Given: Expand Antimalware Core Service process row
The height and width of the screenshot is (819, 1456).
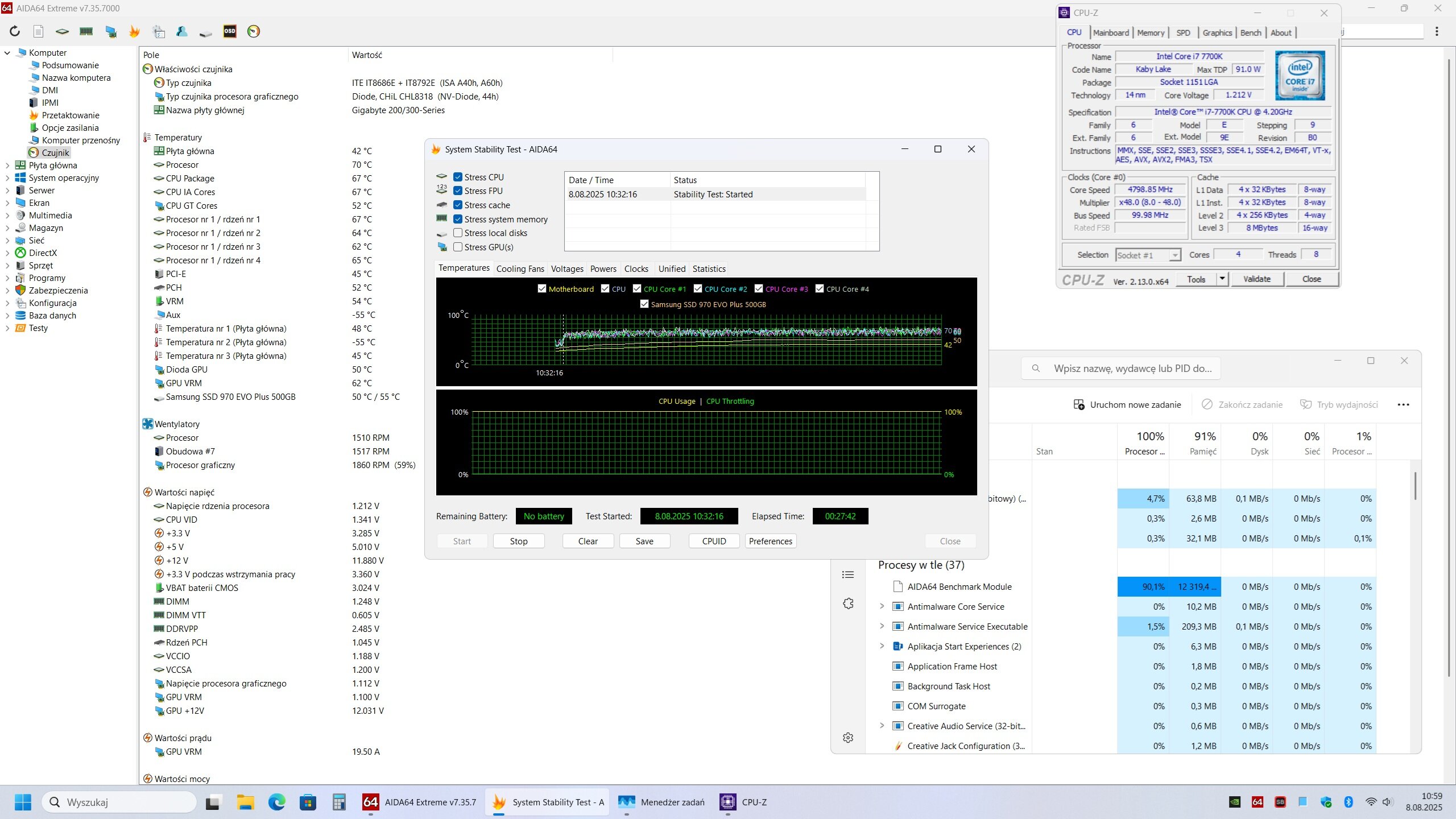Looking at the screenshot, I should coord(882,606).
